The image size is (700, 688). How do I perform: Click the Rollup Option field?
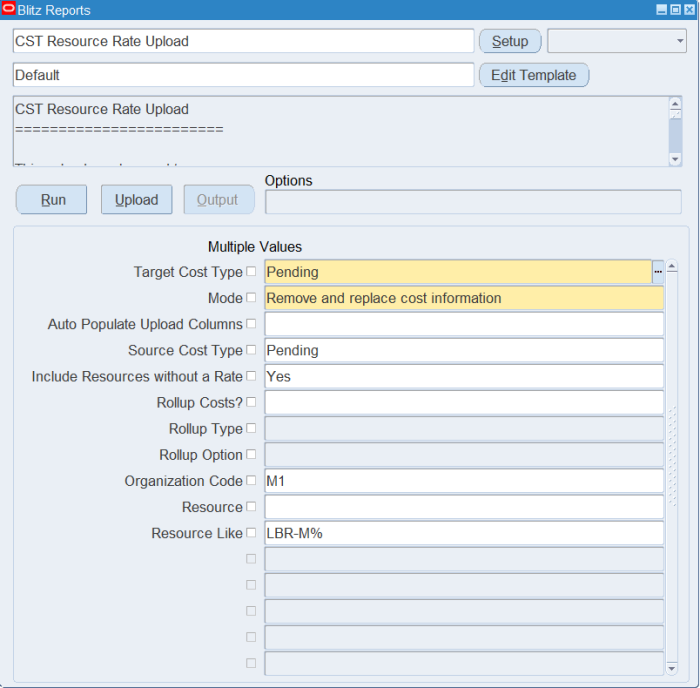click(x=464, y=455)
